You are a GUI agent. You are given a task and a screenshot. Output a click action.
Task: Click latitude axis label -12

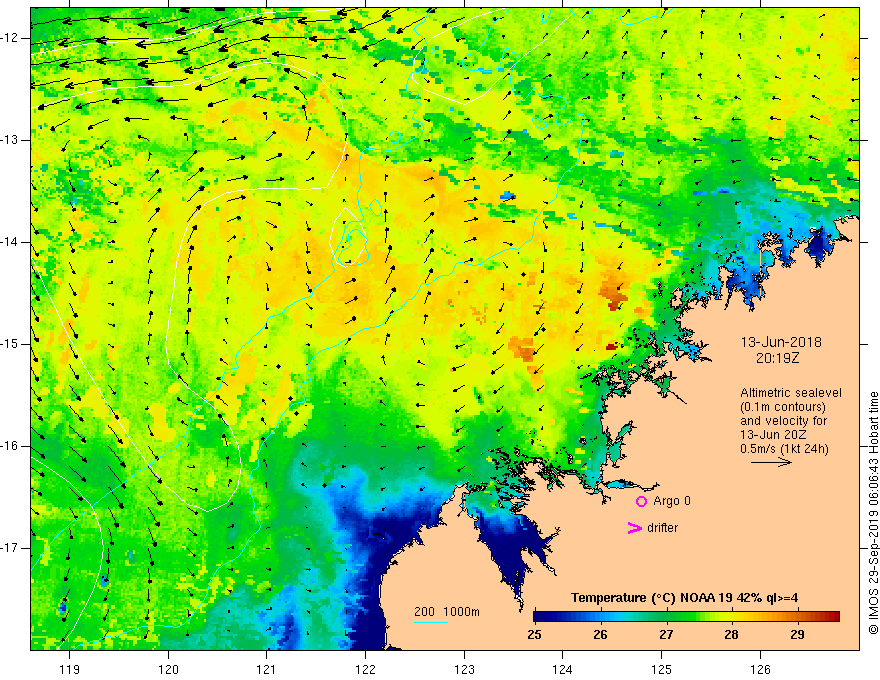tap(10, 38)
